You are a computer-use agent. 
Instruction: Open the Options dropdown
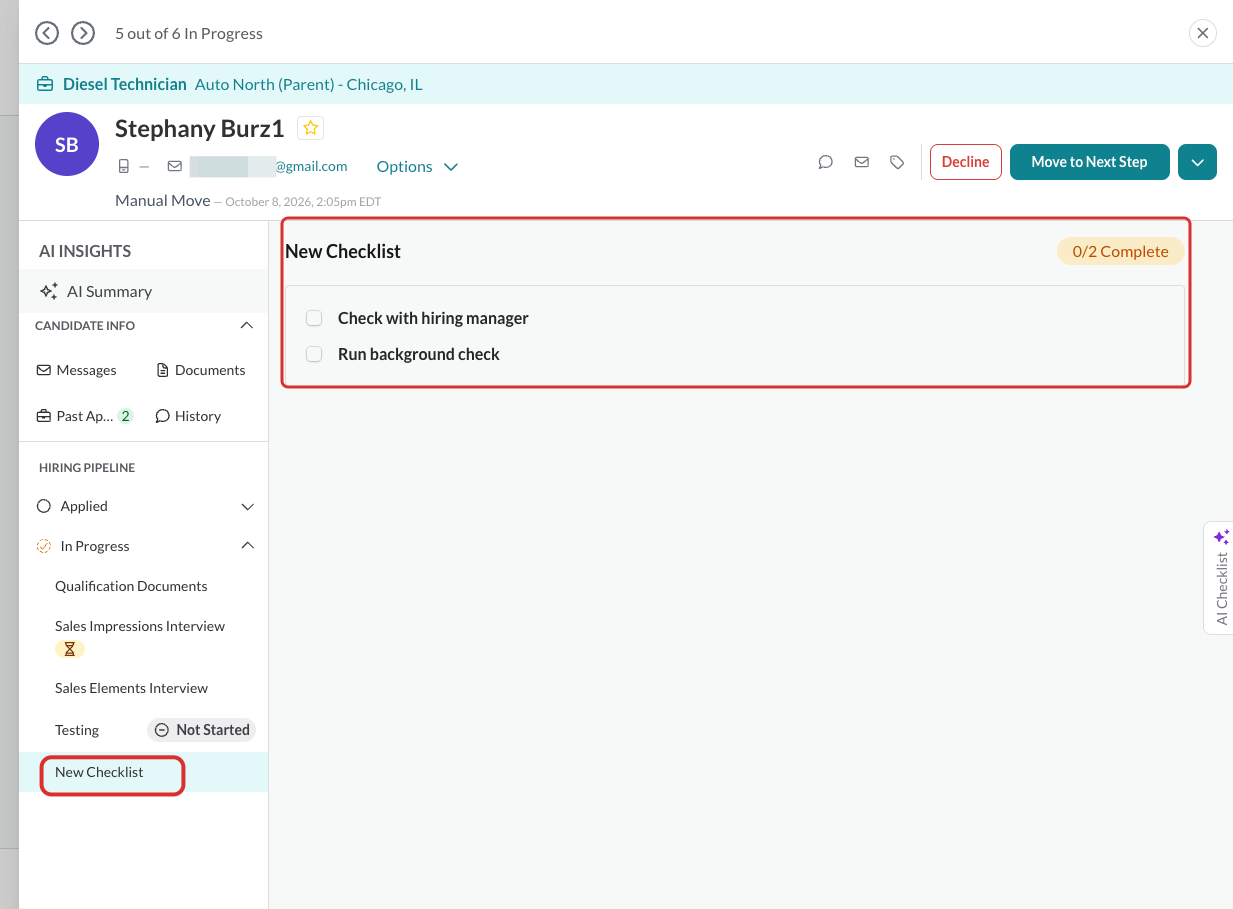417,166
